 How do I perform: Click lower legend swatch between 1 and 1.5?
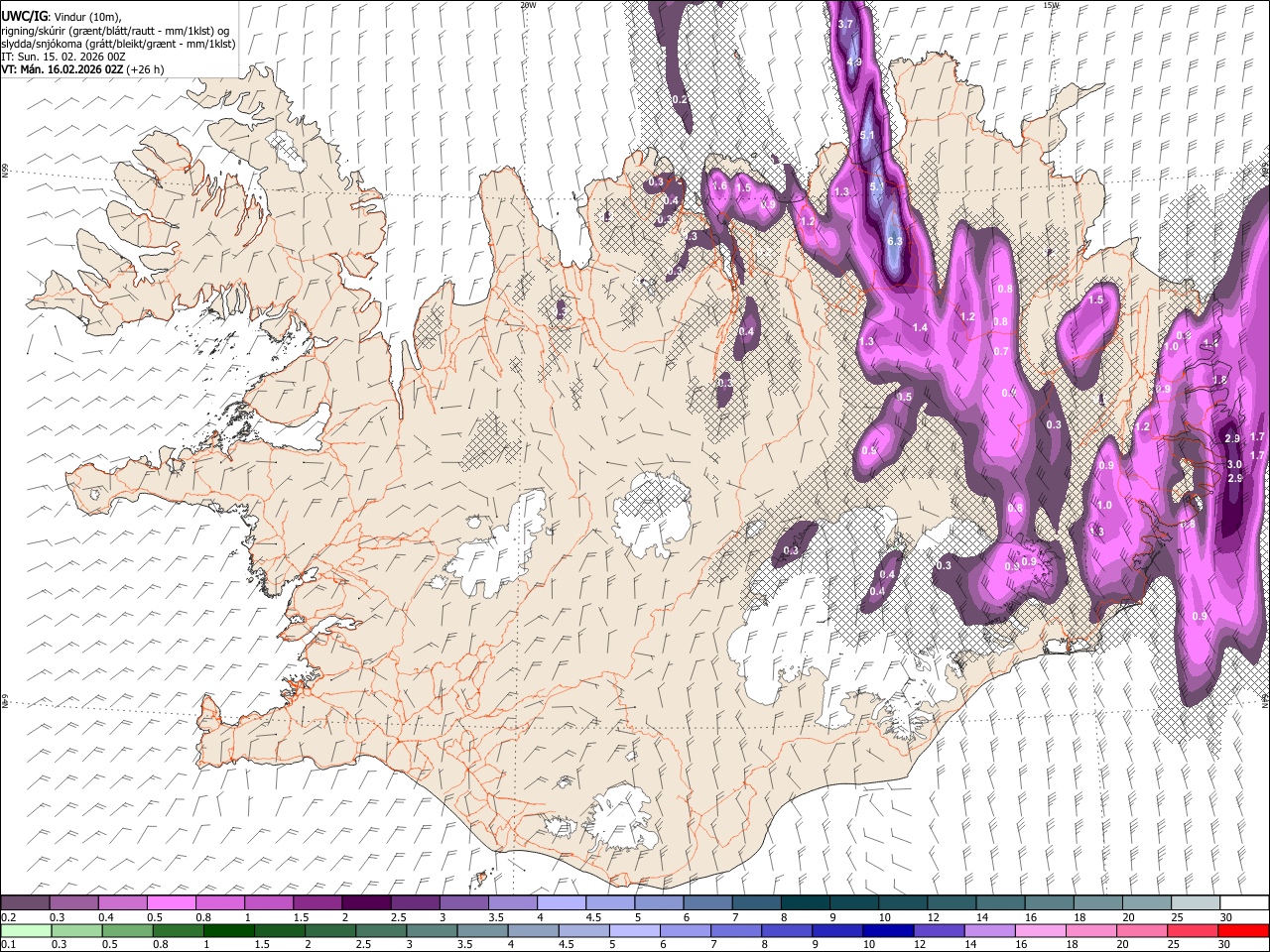228,930
